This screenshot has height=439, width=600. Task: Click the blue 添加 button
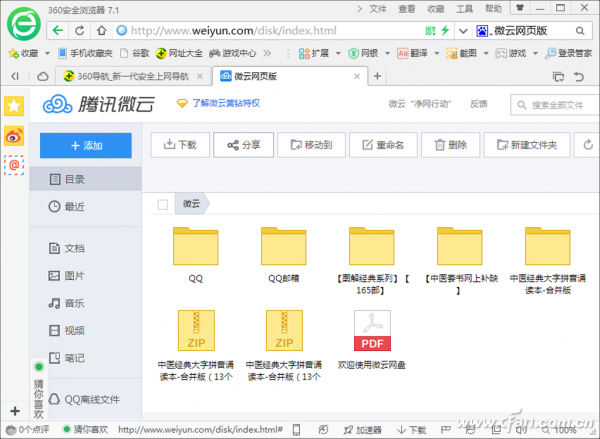pyautogui.click(x=86, y=145)
